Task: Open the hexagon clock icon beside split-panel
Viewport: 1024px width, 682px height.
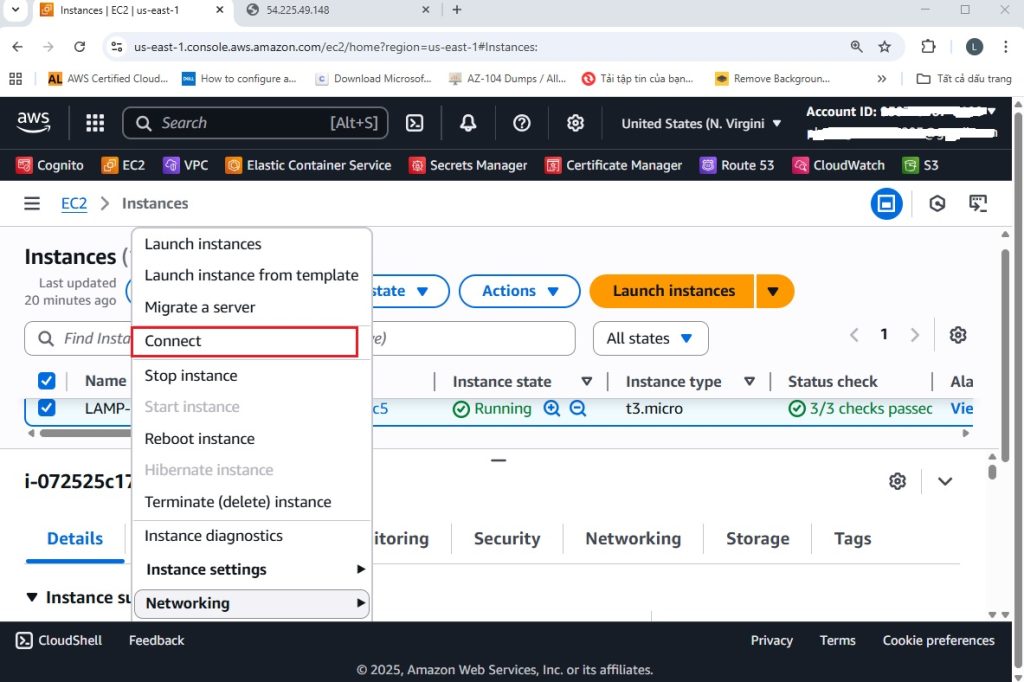Action: (937, 204)
